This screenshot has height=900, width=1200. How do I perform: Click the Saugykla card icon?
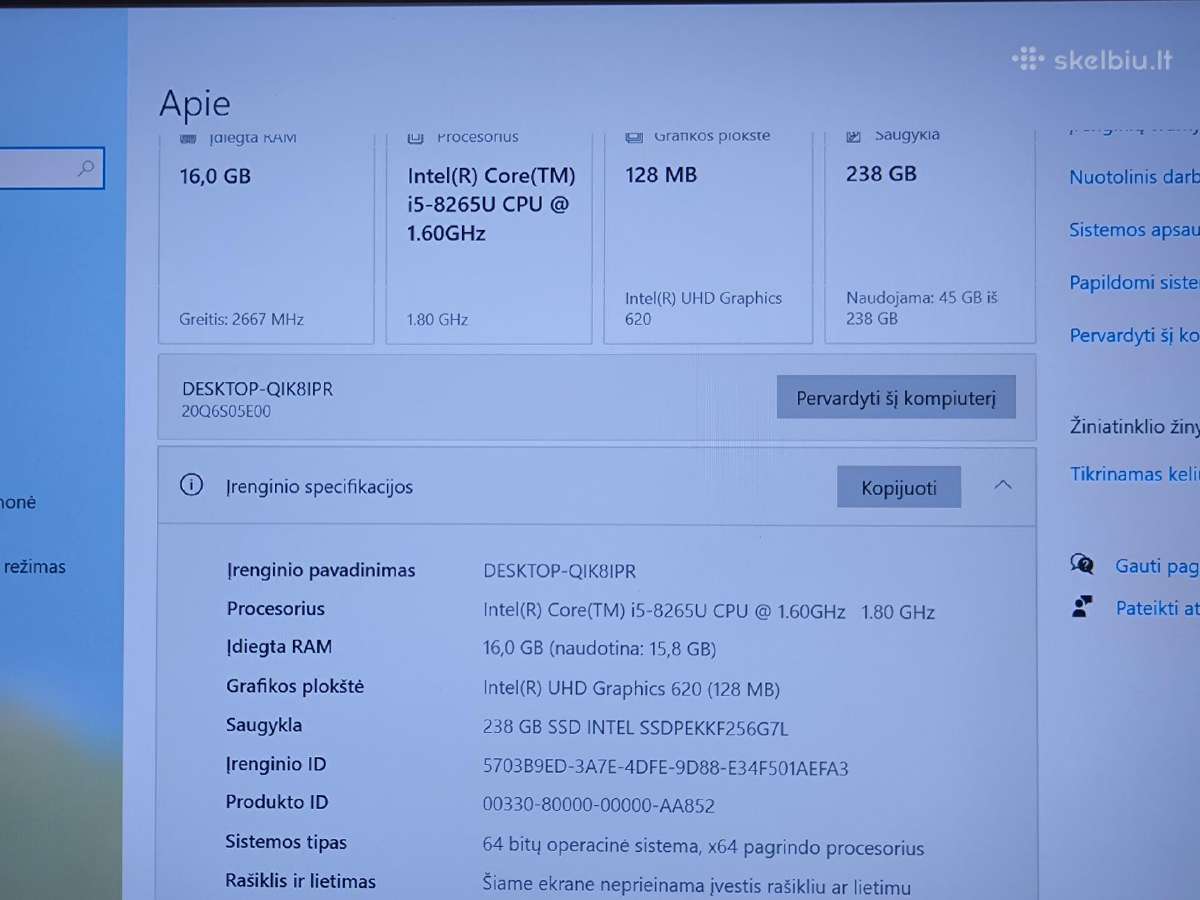click(x=853, y=135)
